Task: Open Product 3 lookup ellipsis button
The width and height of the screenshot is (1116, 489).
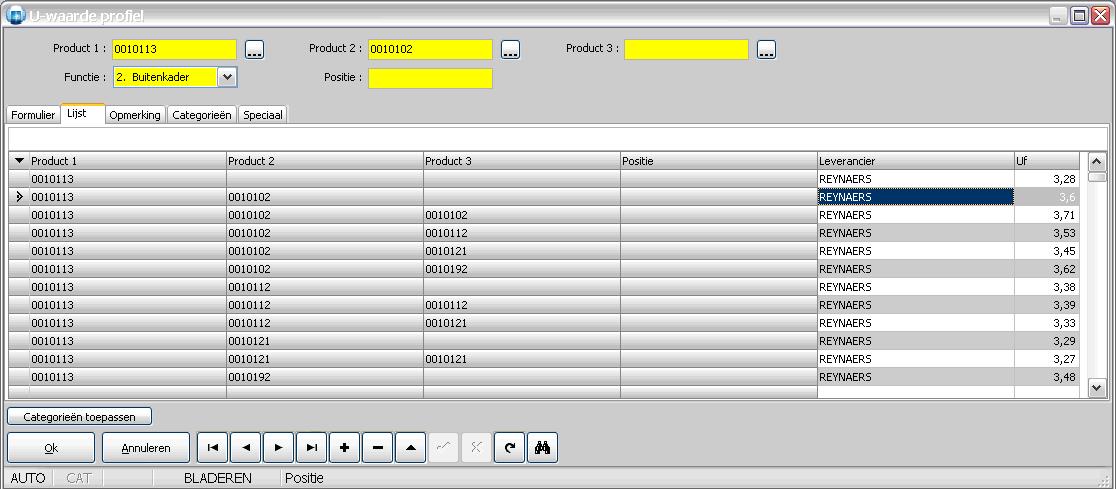Action: point(767,49)
